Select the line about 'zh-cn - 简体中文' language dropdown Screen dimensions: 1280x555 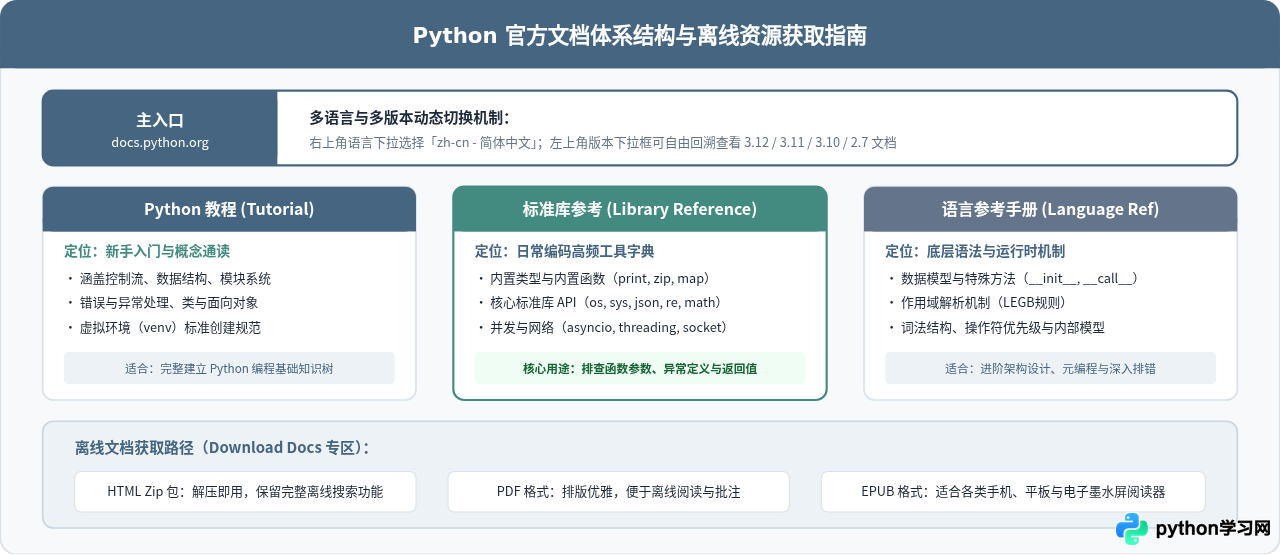coord(603,143)
